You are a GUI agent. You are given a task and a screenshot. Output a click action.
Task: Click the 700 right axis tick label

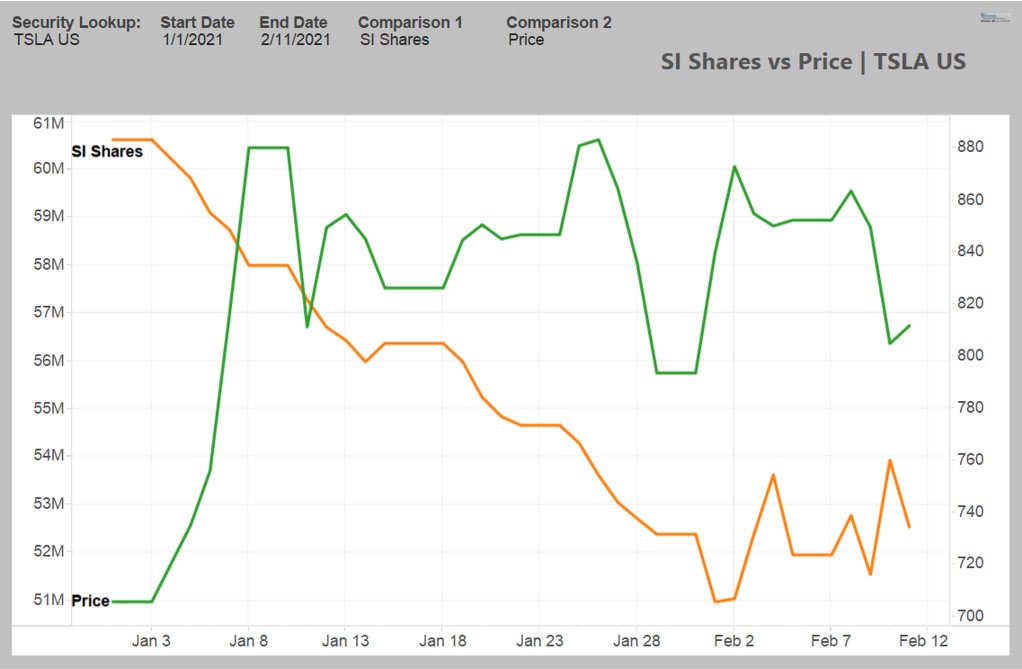[970, 615]
